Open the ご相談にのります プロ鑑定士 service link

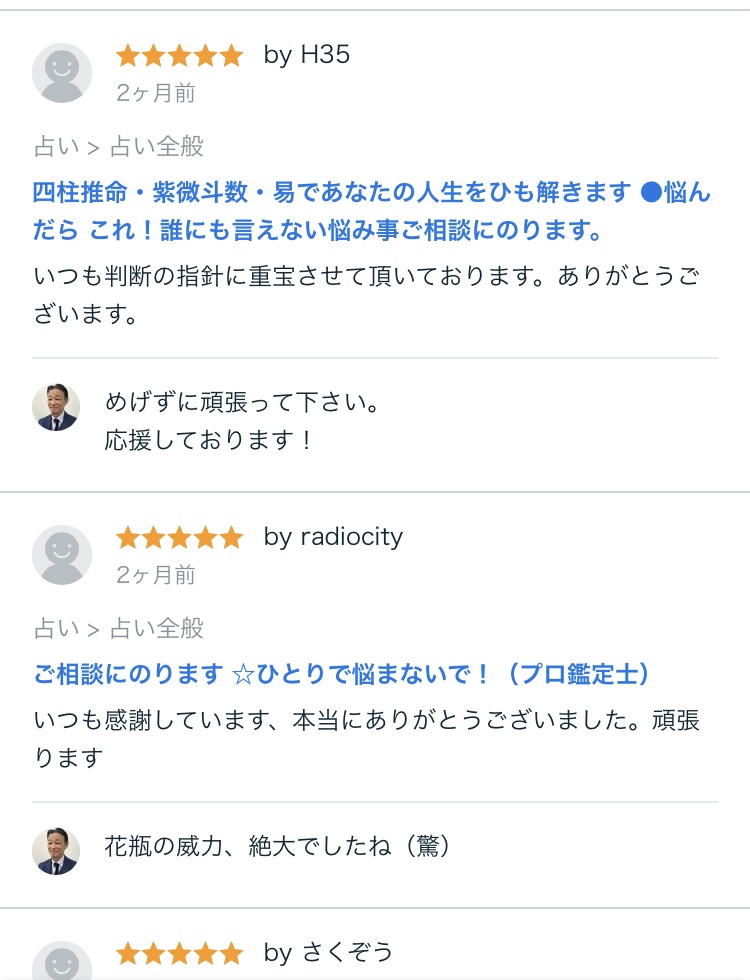(341, 674)
